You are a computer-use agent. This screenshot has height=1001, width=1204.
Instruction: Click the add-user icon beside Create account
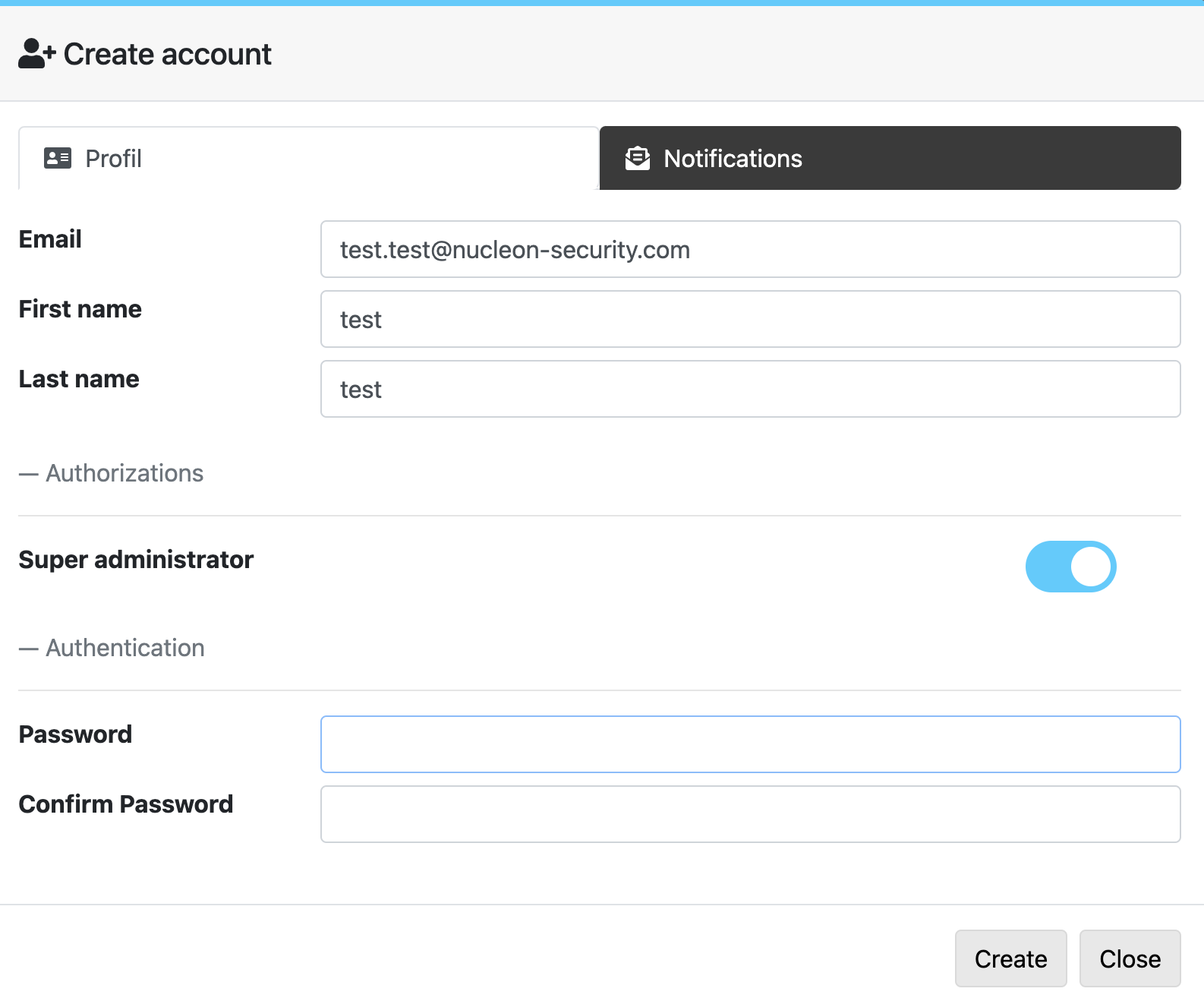pos(37,54)
